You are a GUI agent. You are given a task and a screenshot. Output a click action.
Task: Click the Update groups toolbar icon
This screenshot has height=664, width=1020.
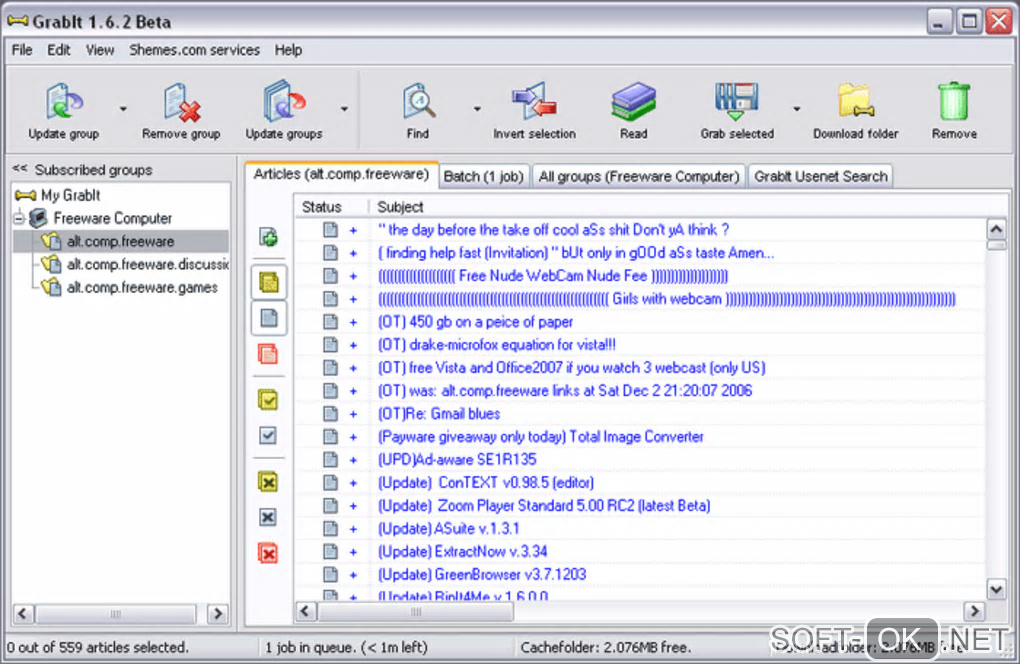tap(284, 101)
